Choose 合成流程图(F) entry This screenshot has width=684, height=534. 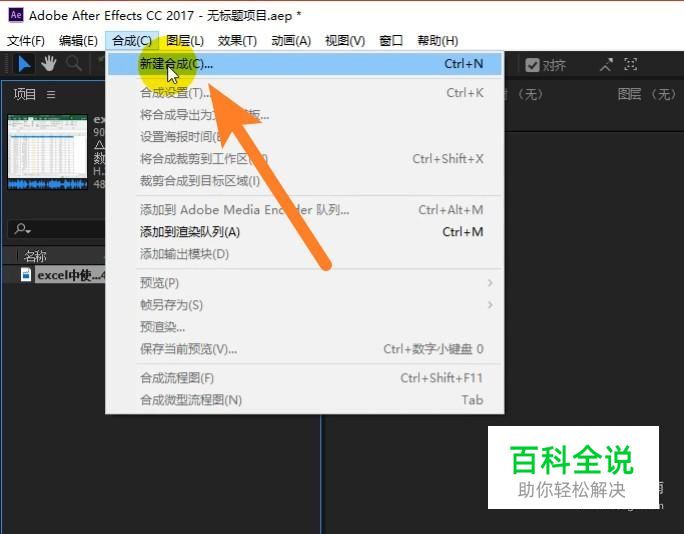[x=305, y=378]
